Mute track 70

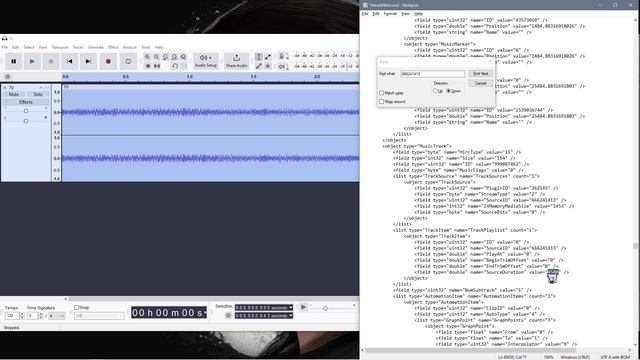tap(14, 94)
